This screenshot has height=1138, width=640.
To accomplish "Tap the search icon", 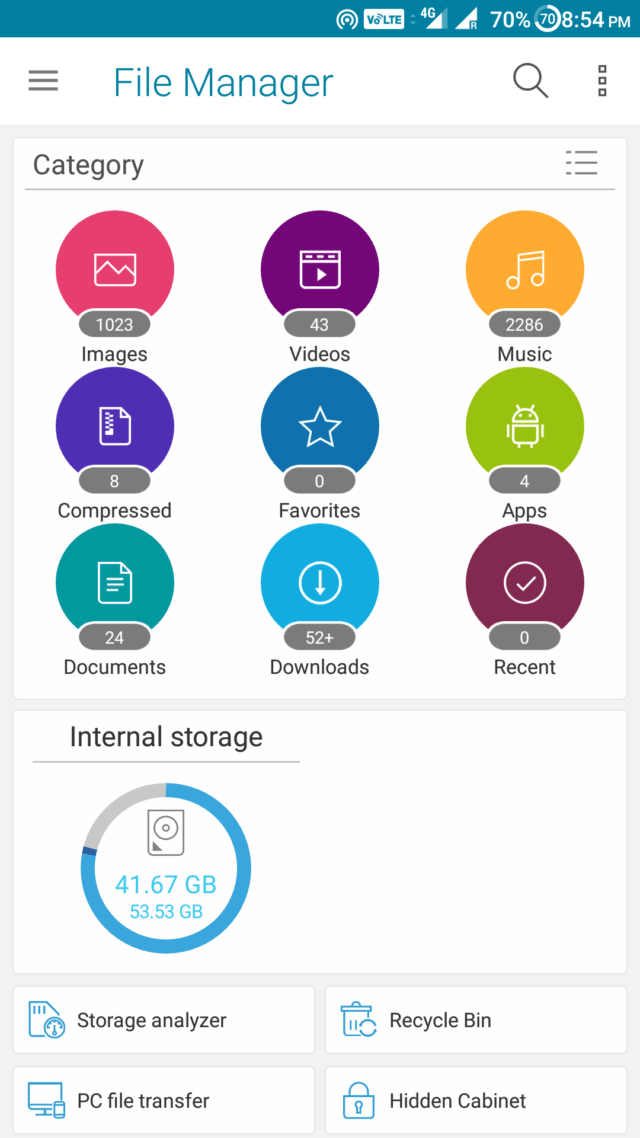I will coord(530,81).
